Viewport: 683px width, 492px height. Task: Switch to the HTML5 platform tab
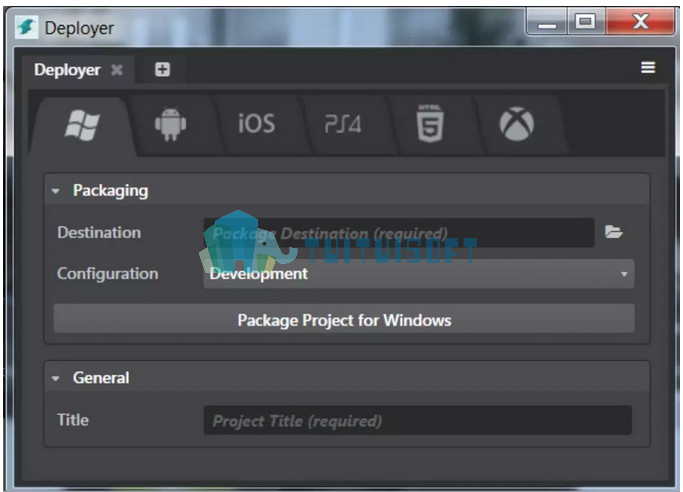coord(430,124)
